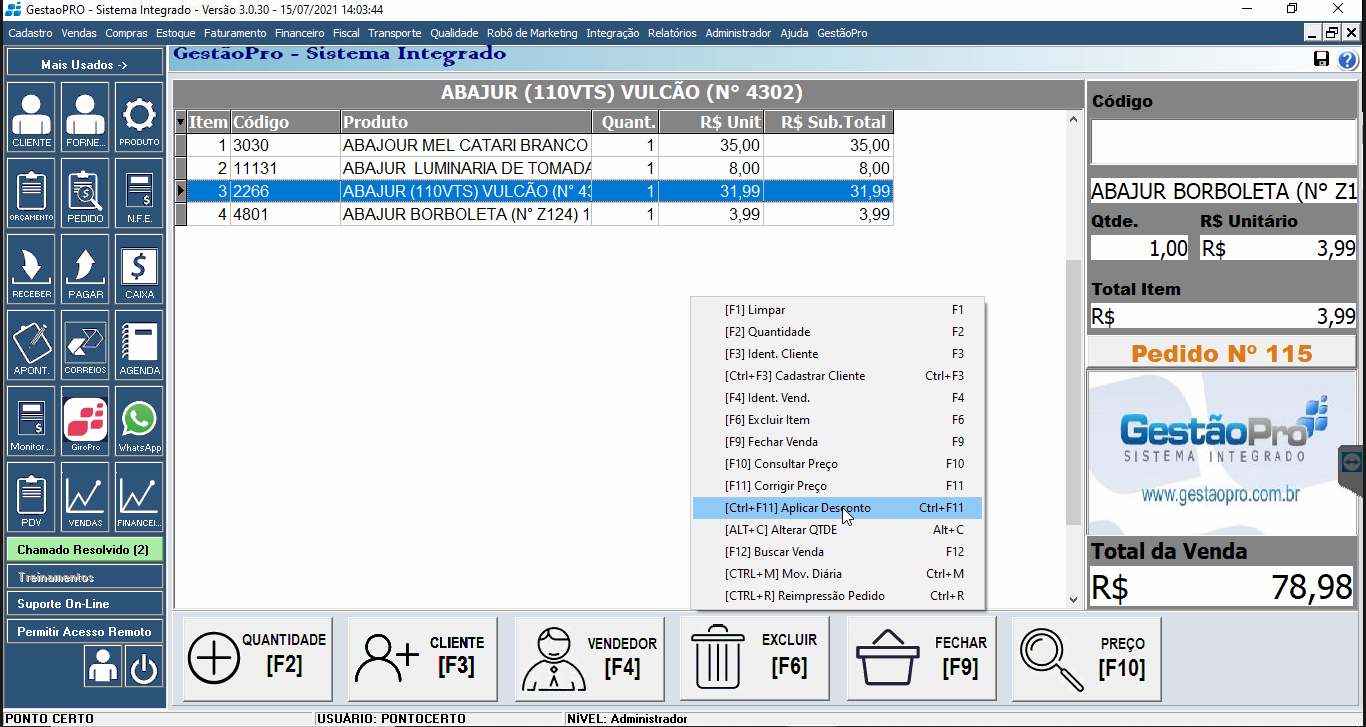
Task: Open the PDV sidebar shortcut
Action: click(x=33, y=497)
